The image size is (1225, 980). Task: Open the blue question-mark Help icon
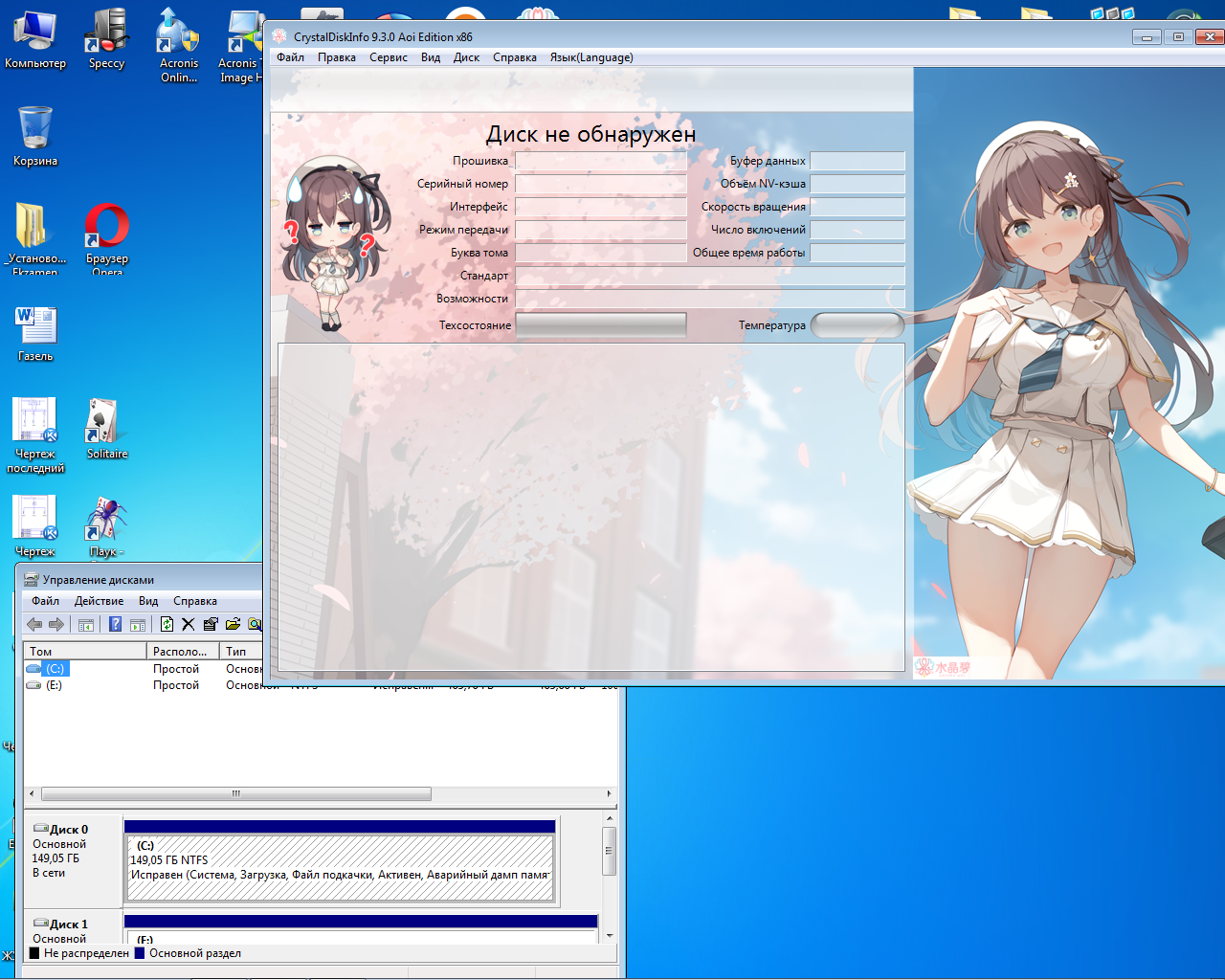[x=115, y=625]
